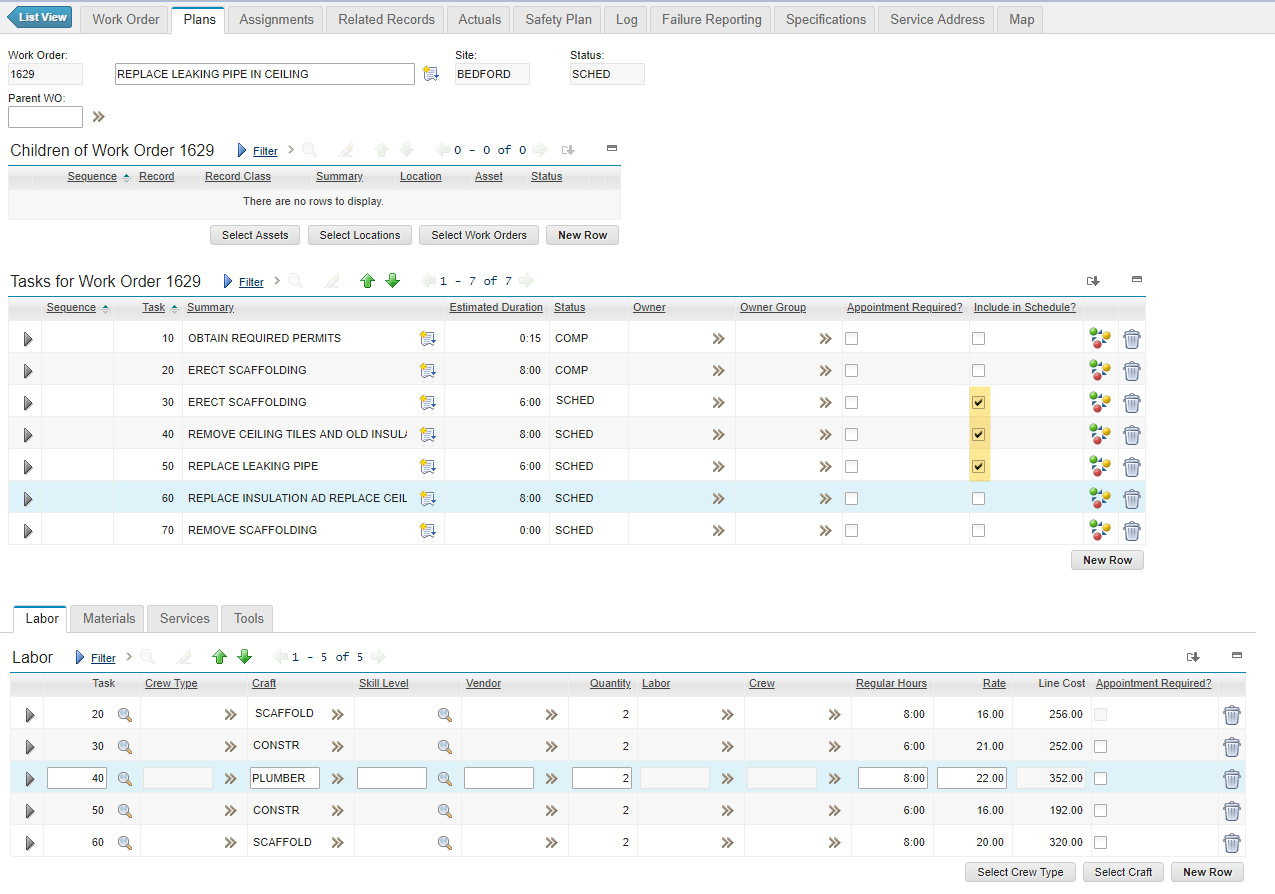
Task: Delete the REMOVE SCAFFOLDING task with trash icon
Action: click(1131, 530)
